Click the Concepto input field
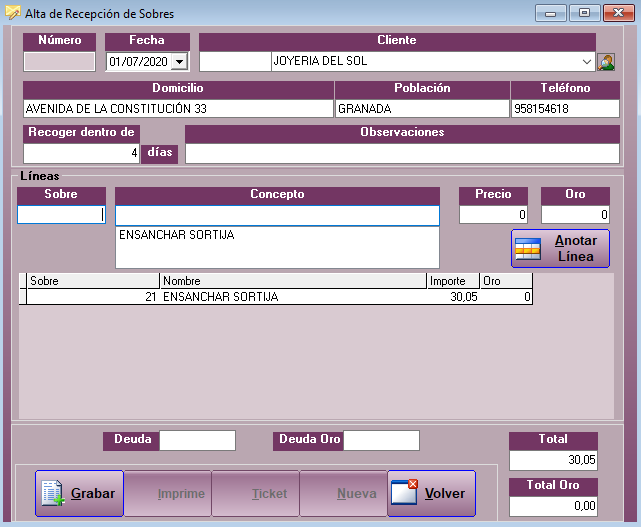 [x=277, y=215]
